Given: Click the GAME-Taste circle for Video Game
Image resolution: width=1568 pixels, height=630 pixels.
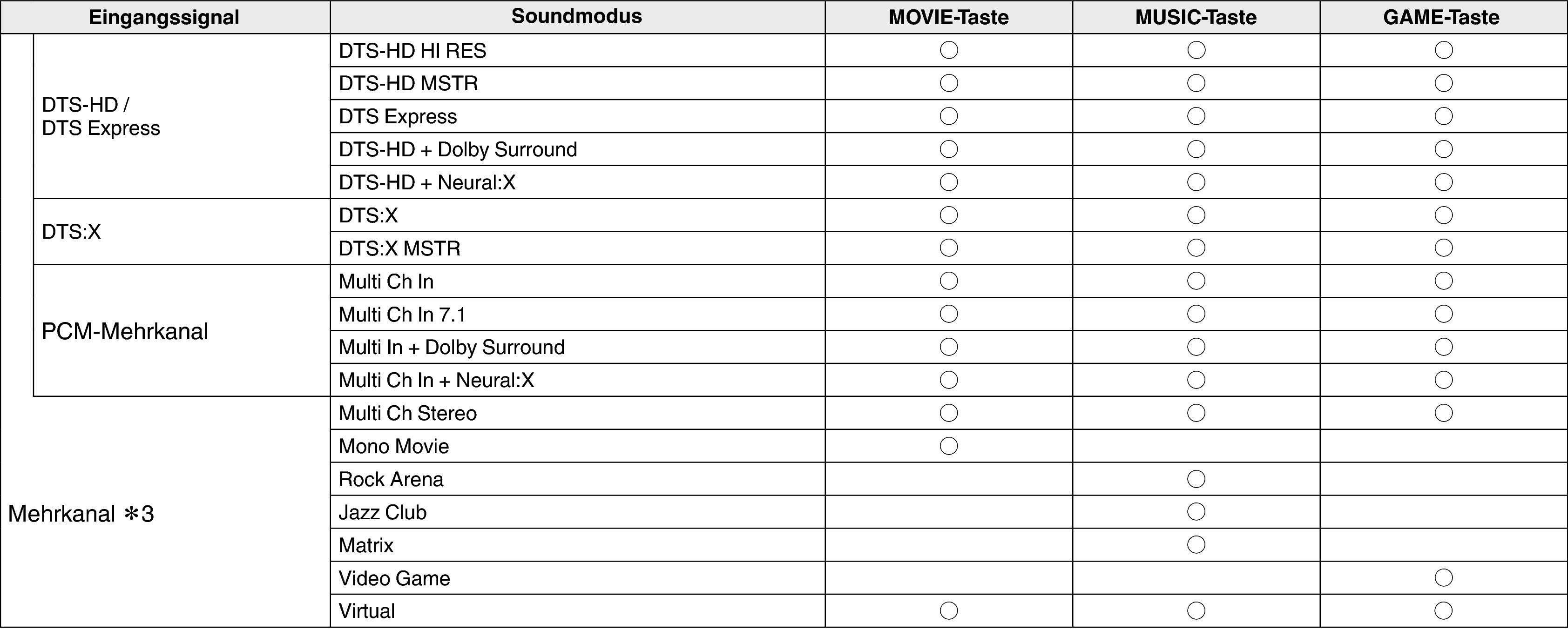Looking at the screenshot, I should pyautogui.click(x=1443, y=578).
